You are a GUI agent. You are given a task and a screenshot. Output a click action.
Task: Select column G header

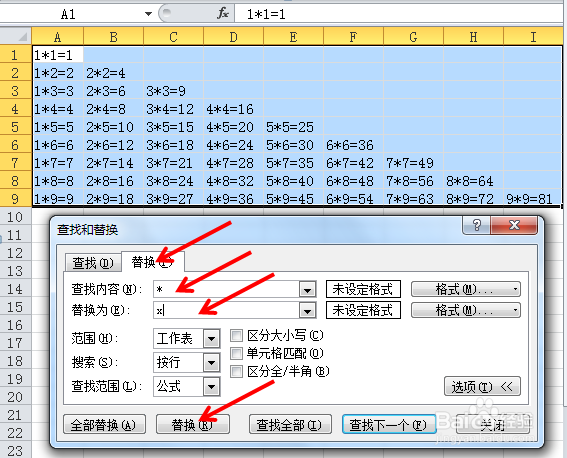[413, 37]
